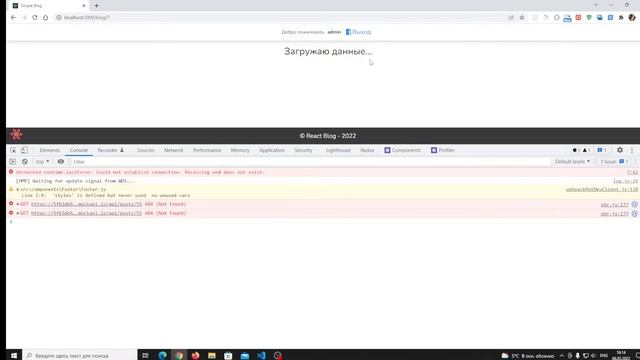The width and height of the screenshot is (640, 360).
Task: Open the Performance tab
Action: point(207,150)
